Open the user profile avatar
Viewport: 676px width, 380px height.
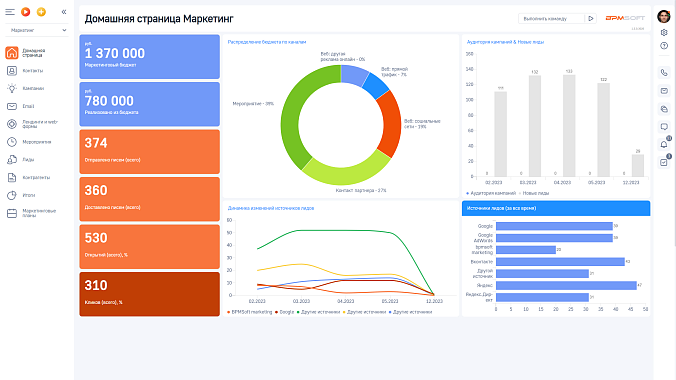point(664,16)
